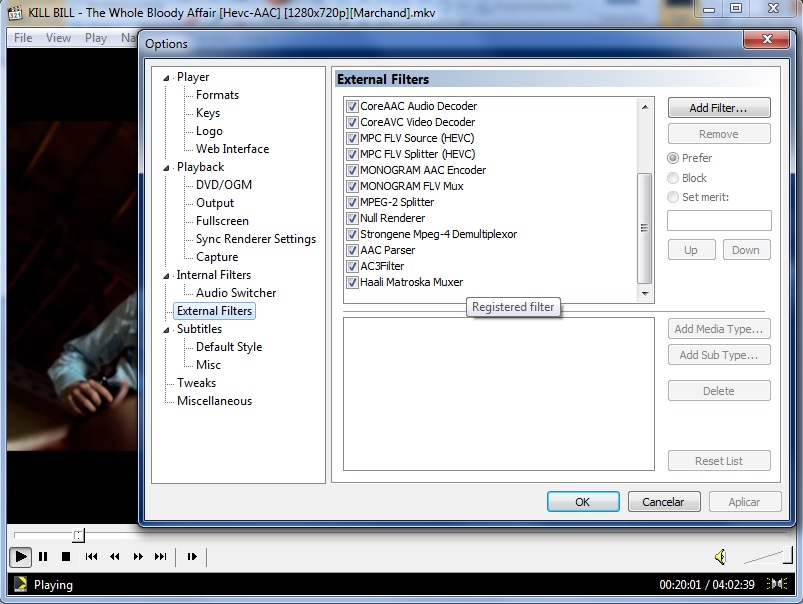This screenshot has width=803, height=604.
Task: Uncheck AC3Filter in filter list
Action: 352,266
